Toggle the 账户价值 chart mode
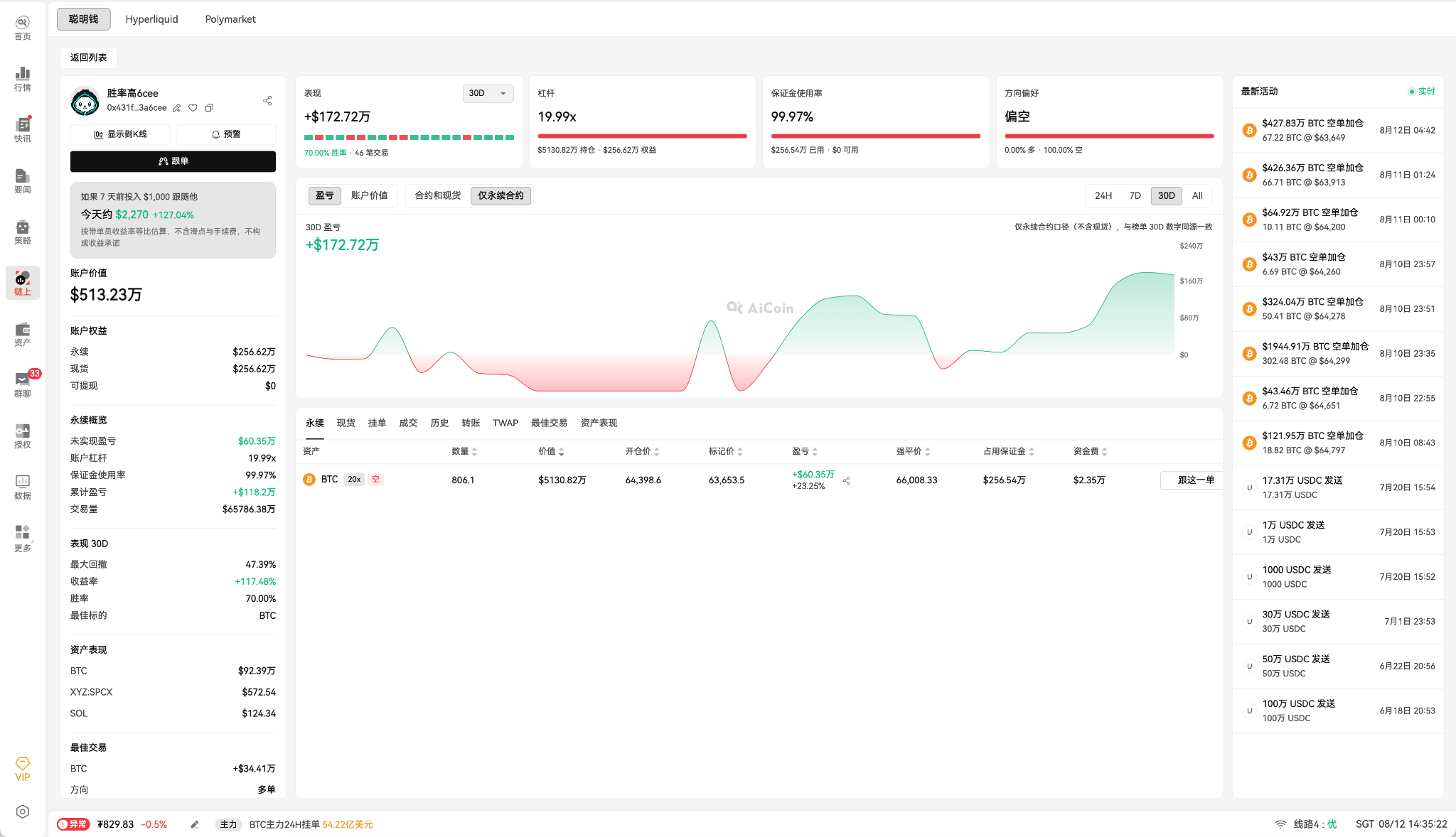Screen dimensions: 1456x837 coord(369,195)
